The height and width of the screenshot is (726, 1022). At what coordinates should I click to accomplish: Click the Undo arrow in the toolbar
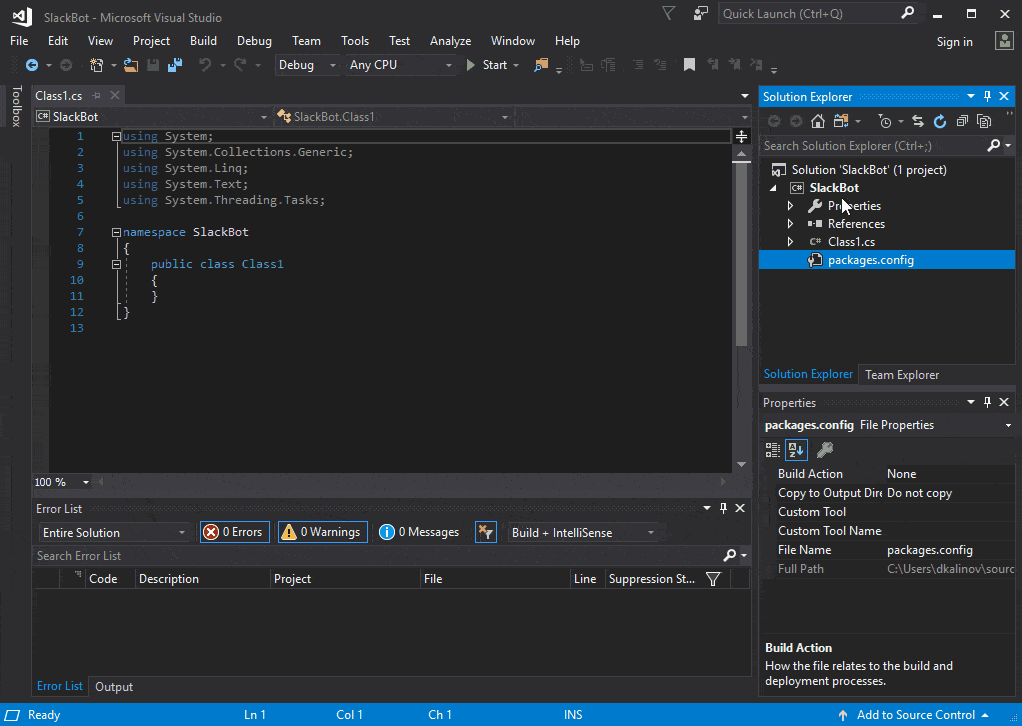205,65
